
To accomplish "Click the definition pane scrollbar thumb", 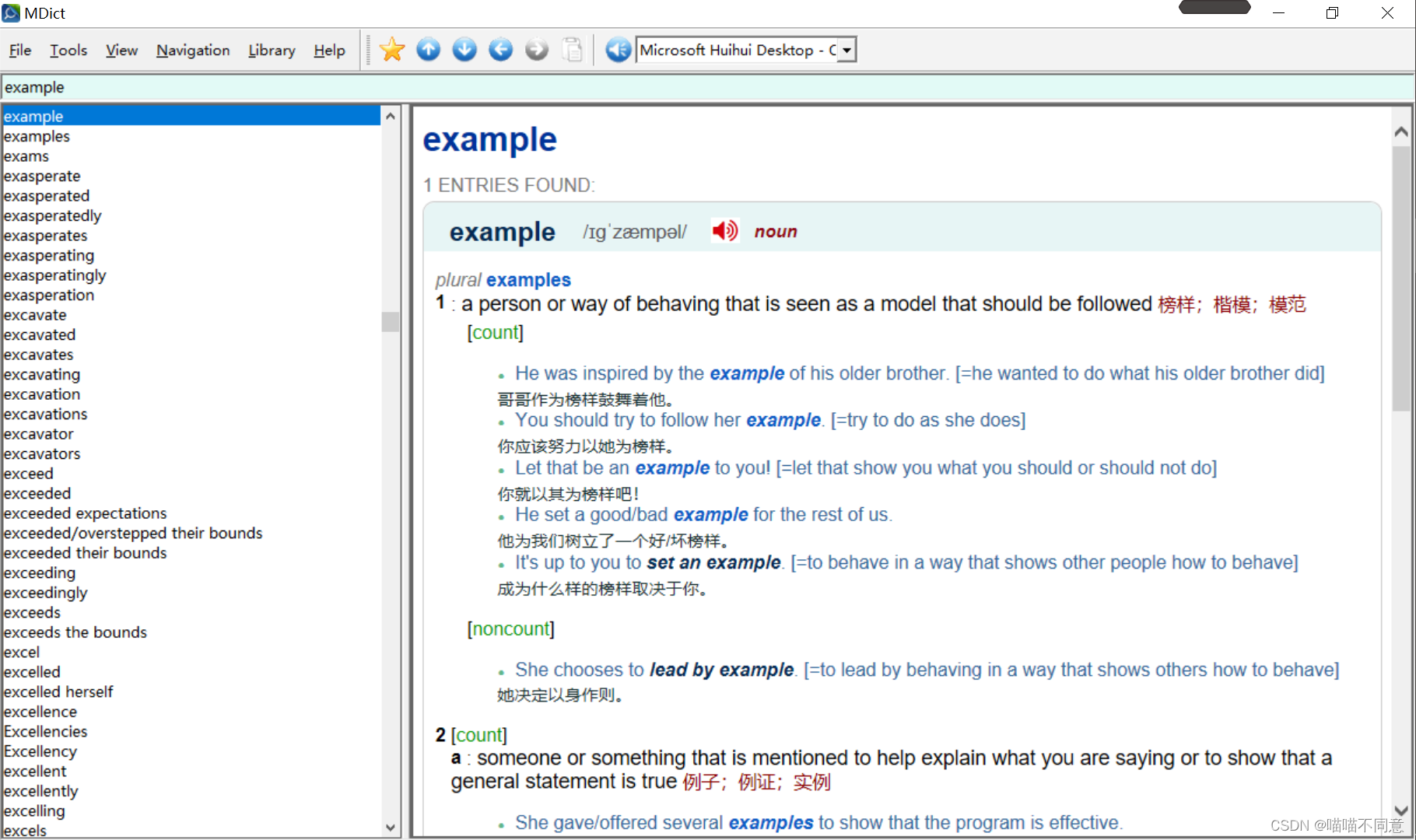I will (1401, 278).
